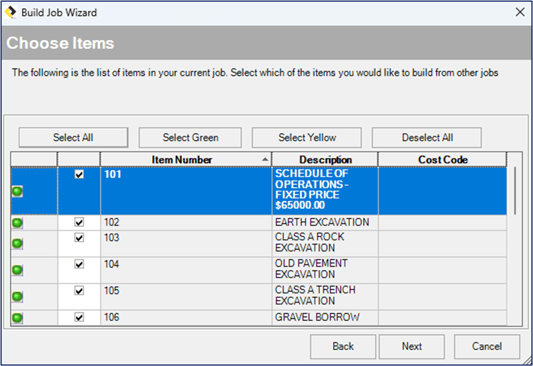
Task: Click Build Job Wizard title bar icon
Action: [10, 12]
